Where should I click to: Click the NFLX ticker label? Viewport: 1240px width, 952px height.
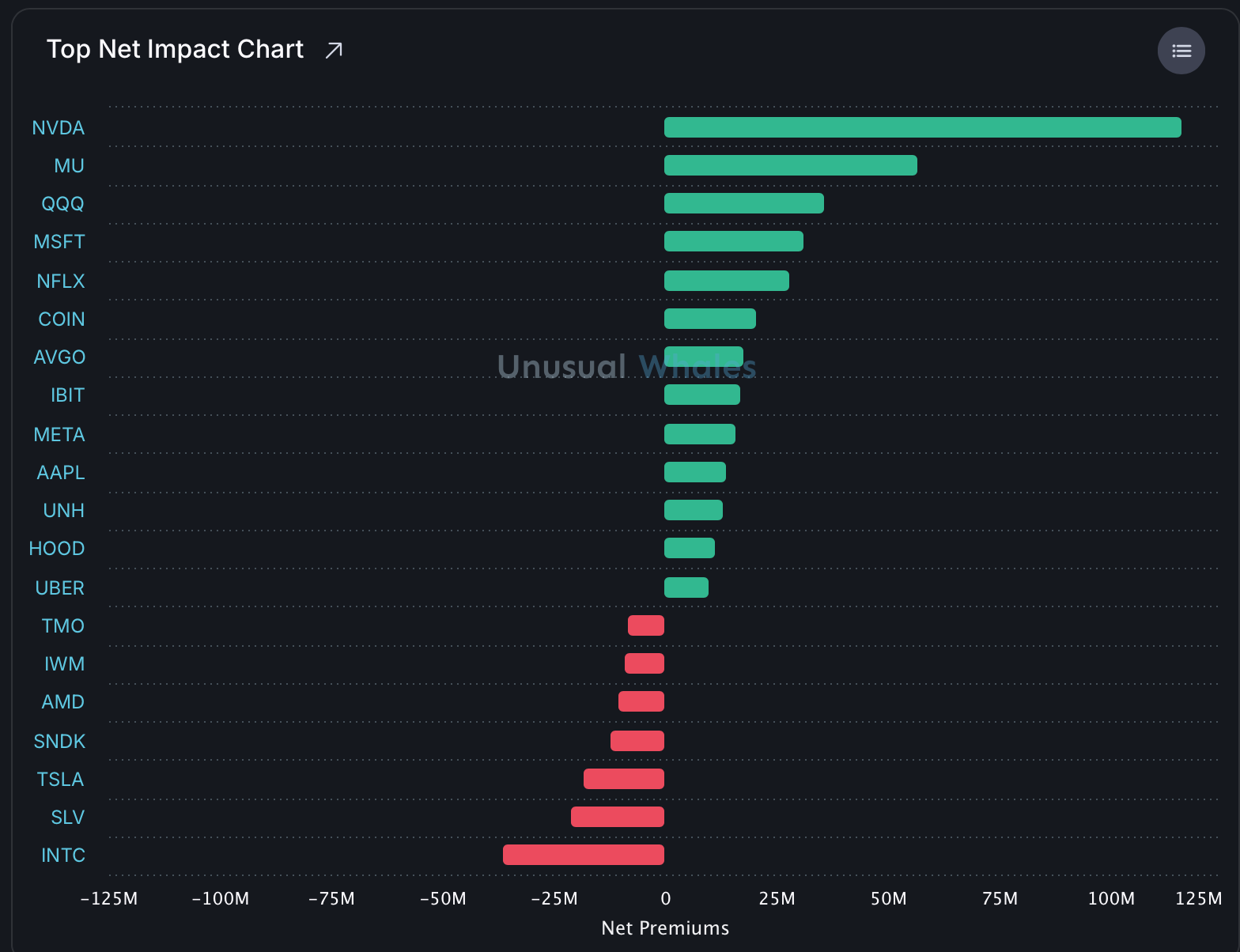click(x=61, y=281)
